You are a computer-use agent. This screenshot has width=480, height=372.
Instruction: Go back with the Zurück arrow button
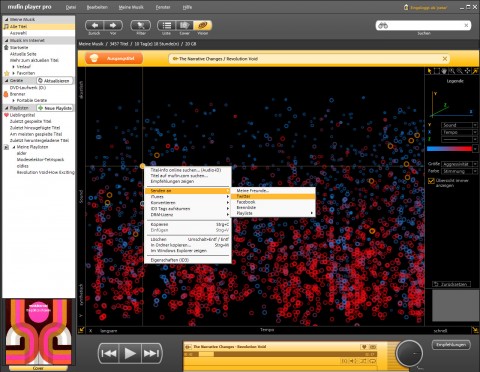tap(95, 25)
